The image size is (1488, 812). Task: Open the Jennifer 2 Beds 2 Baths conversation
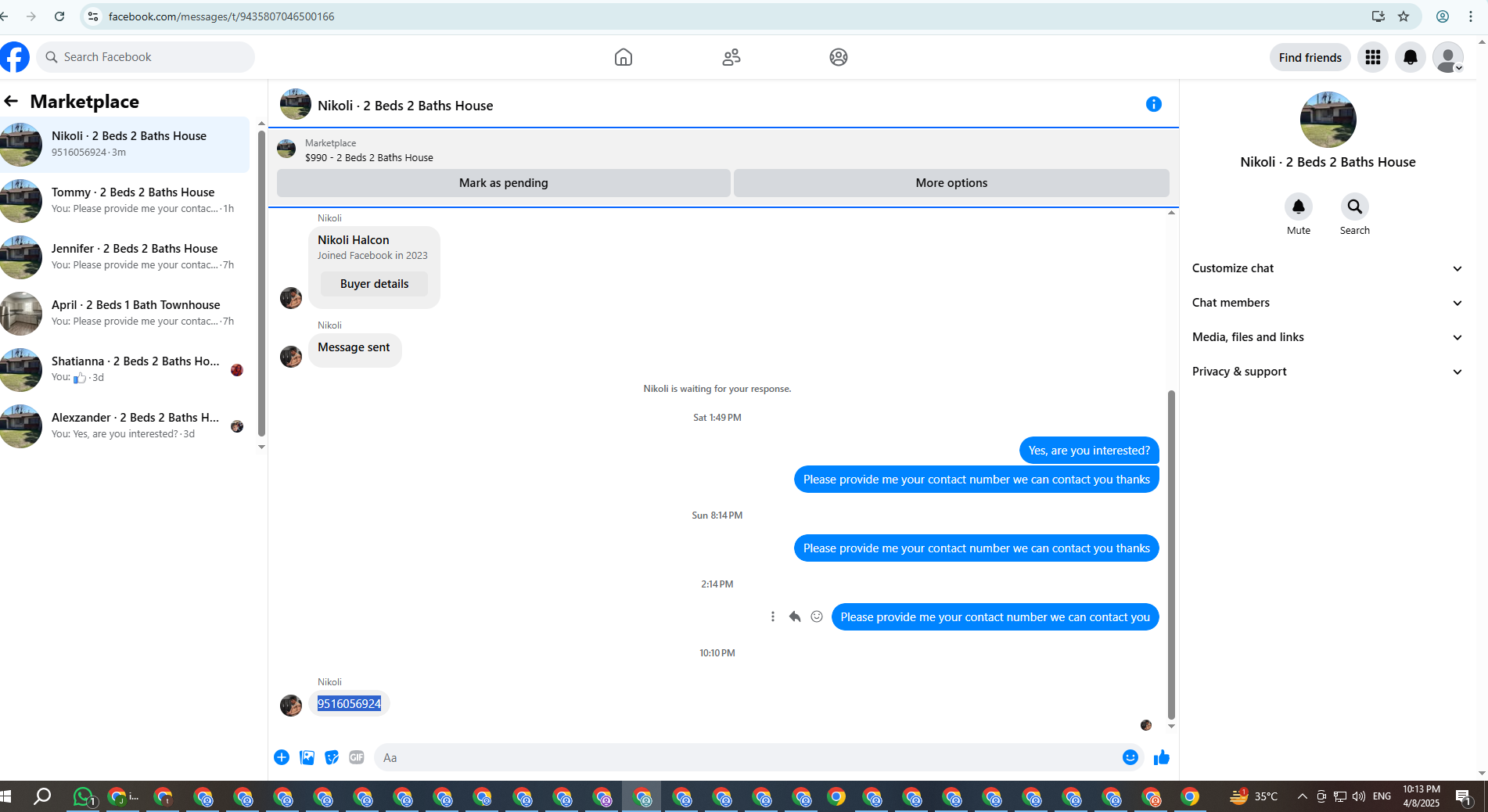pyautogui.click(x=125, y=257)
